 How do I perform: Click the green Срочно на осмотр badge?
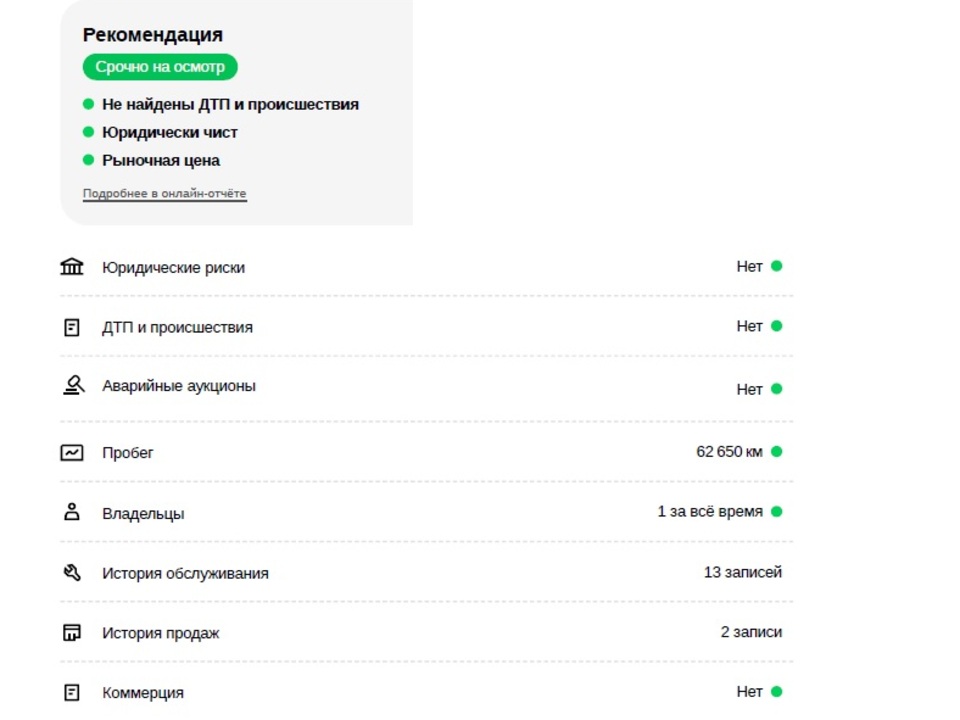click(x=160, y=67)
